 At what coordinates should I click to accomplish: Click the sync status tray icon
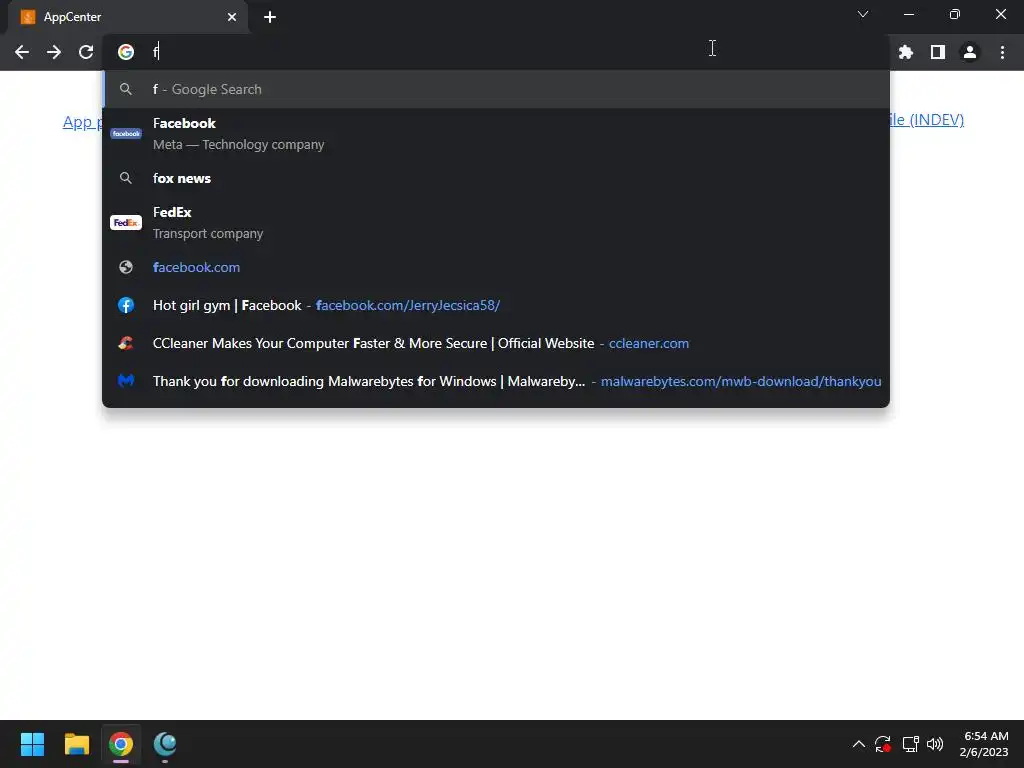pyautogui.click(x=883, y=744)
